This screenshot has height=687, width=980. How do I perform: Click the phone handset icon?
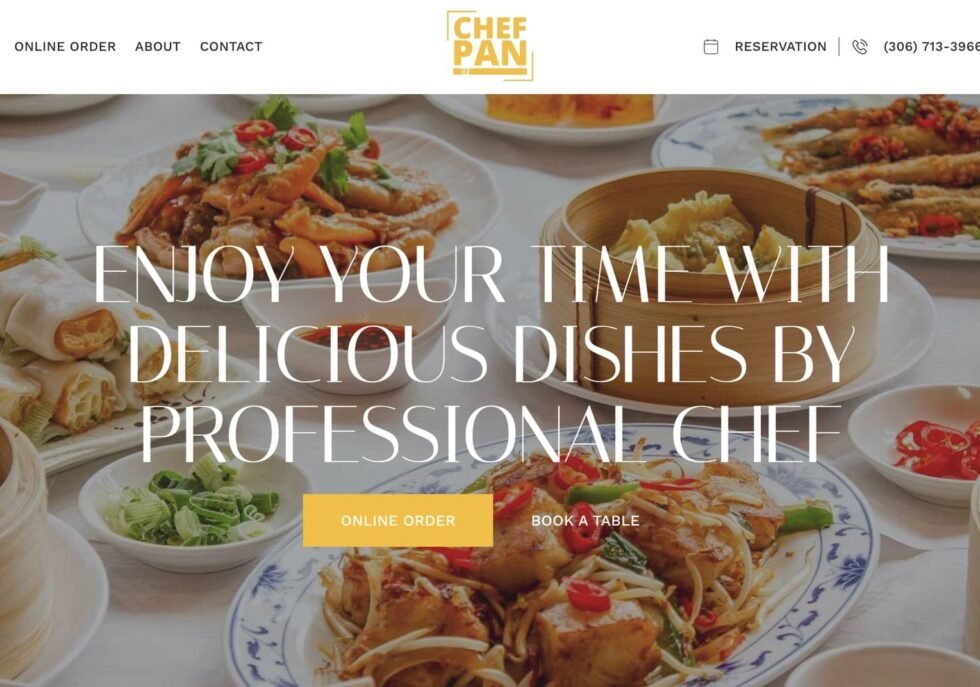coord(860,47)
